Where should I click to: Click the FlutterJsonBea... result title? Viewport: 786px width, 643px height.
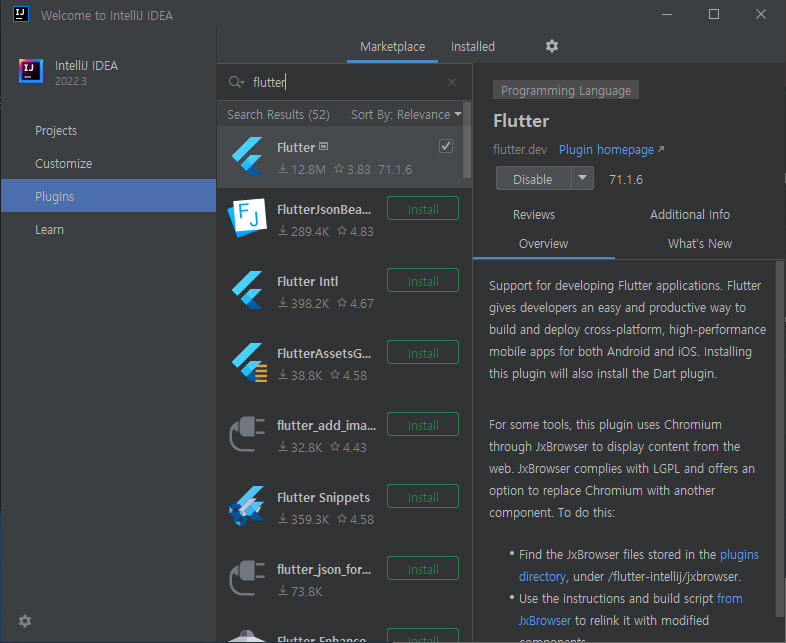point(324,209)
